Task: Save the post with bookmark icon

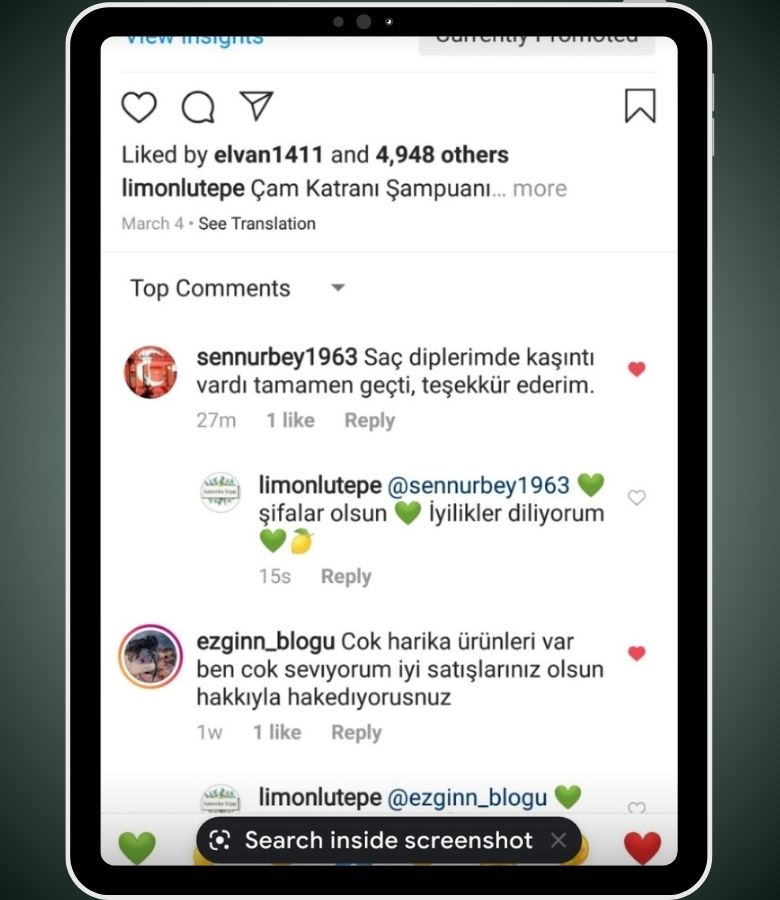Action: point(640,106)
